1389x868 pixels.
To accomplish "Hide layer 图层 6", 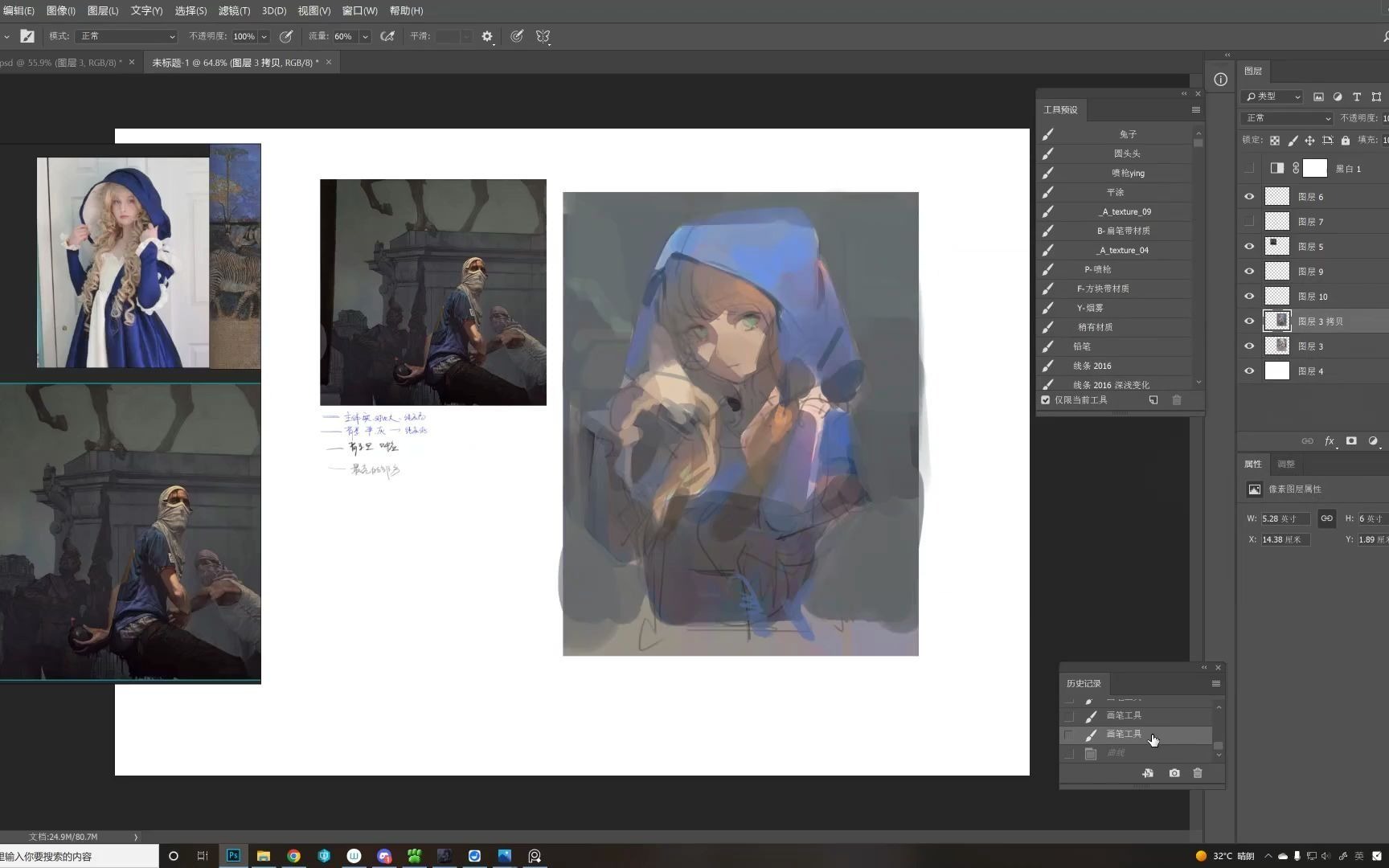I will [x=1249, y=196].
